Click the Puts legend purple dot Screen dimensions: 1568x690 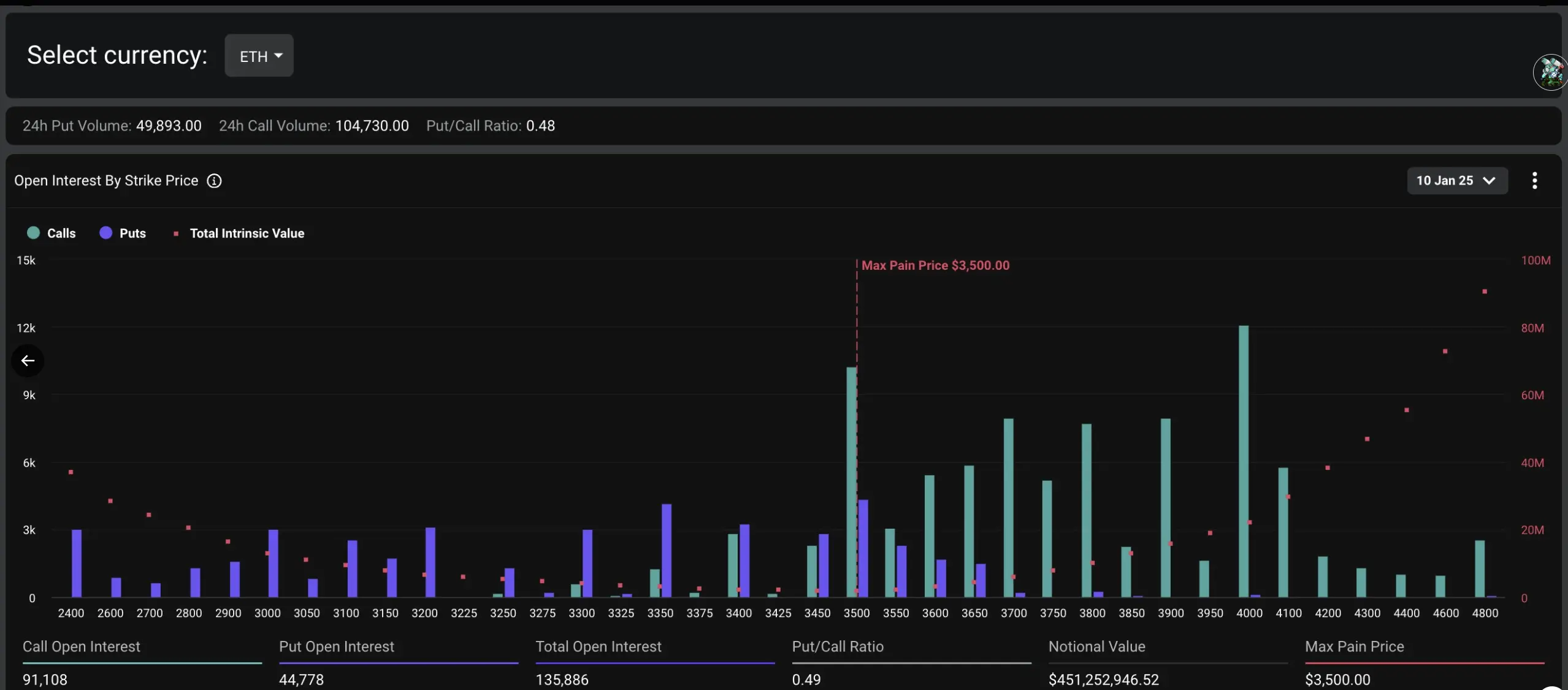coord(106,233)
